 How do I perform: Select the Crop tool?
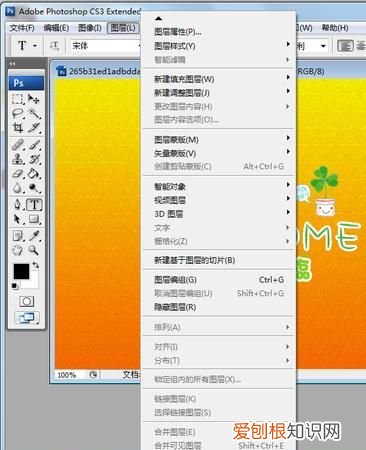tap(18, 128)
